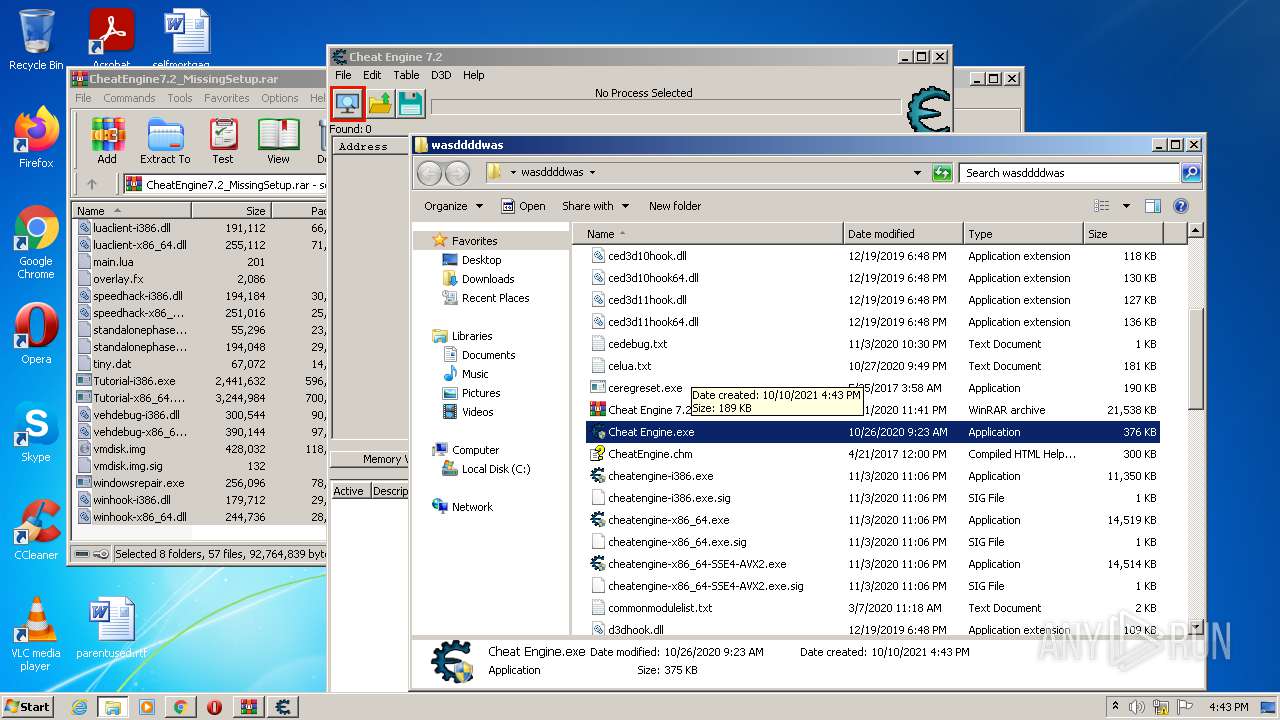Click Explorer search magnifier icon

1190,173
